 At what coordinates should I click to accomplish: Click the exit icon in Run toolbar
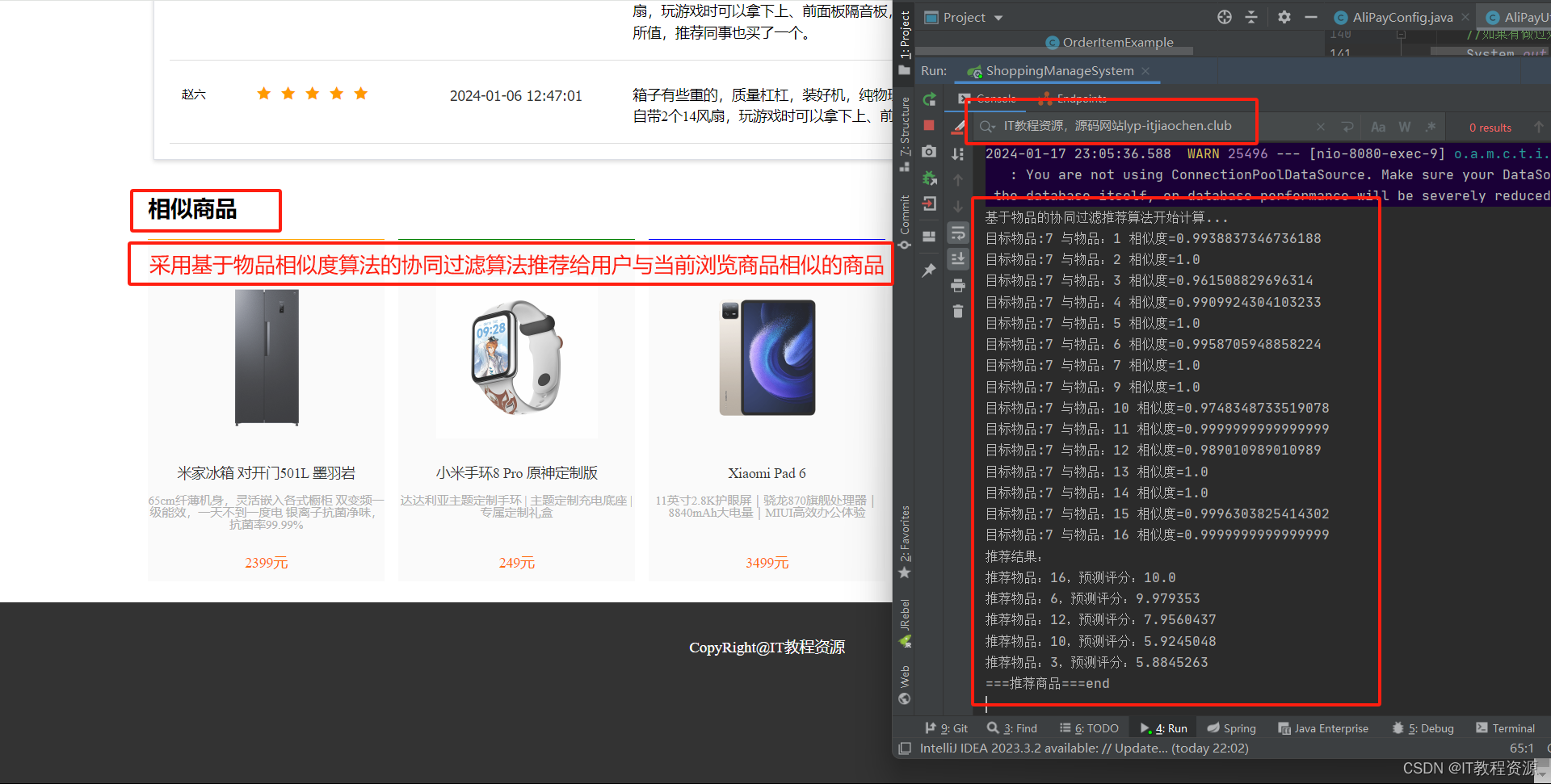click(x=929, y=203)
